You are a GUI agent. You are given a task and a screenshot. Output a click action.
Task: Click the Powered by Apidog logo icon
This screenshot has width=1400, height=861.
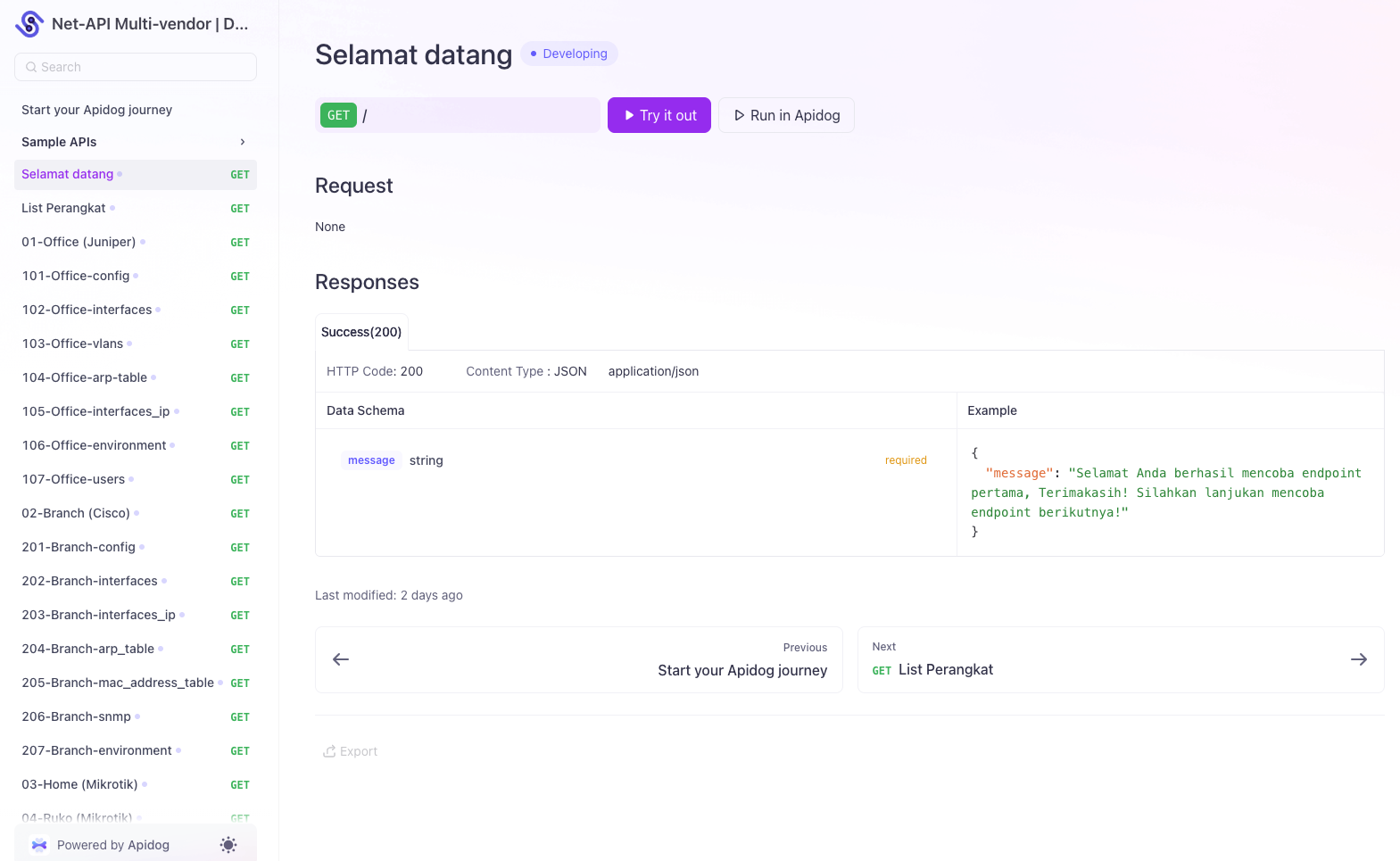coord(39,845)
